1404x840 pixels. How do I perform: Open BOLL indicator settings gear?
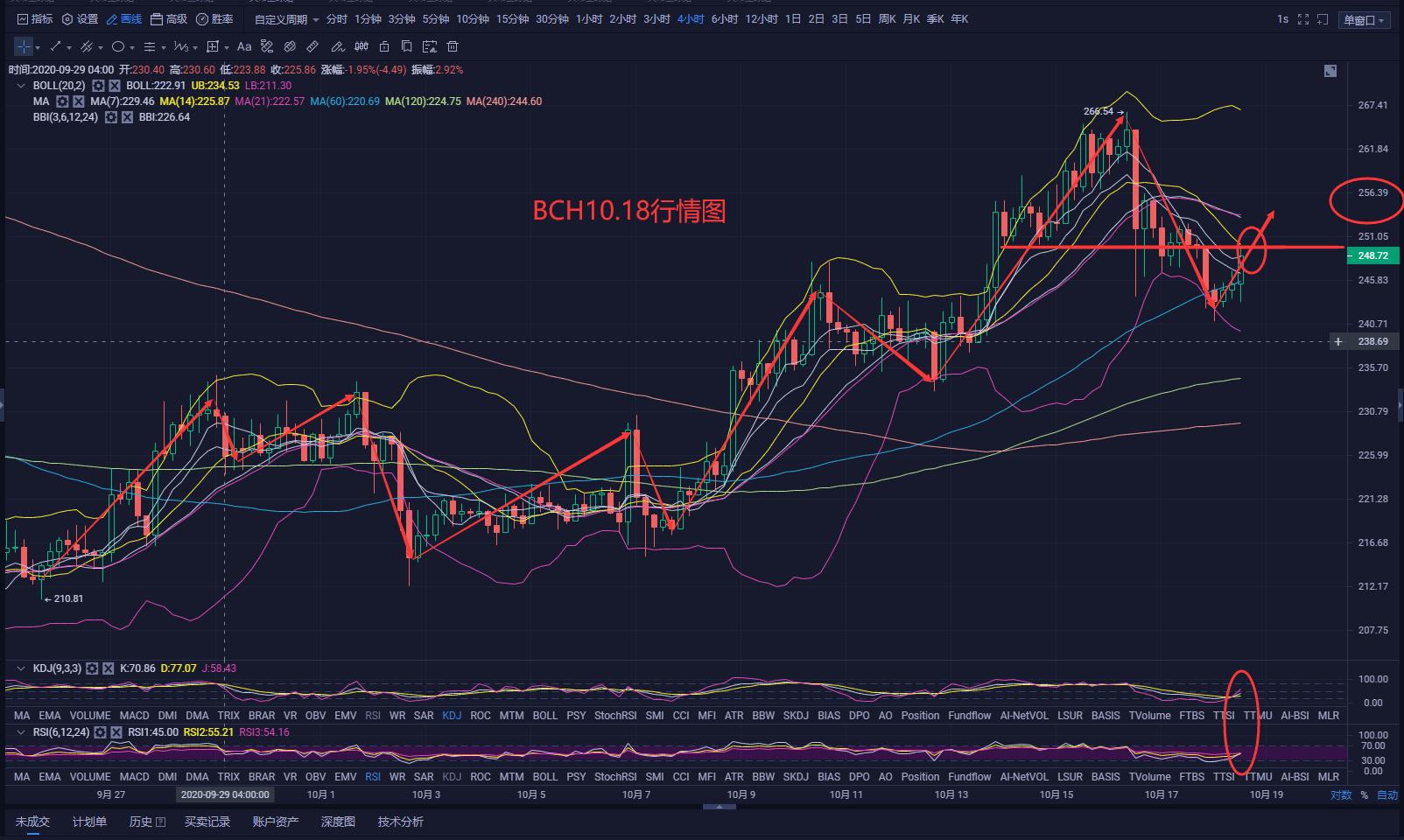coord(98,86)
